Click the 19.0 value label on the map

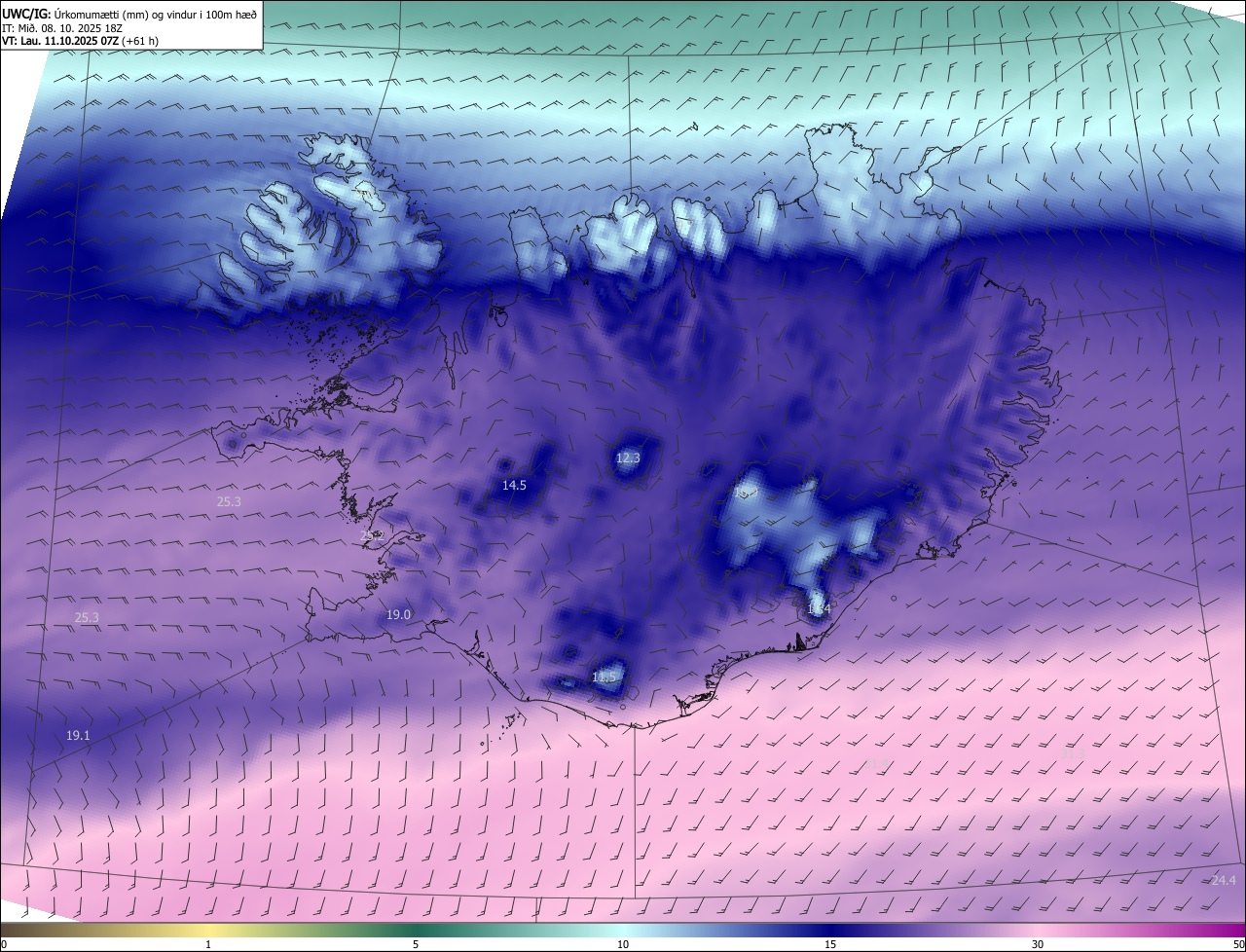click(x=398, y=614)
